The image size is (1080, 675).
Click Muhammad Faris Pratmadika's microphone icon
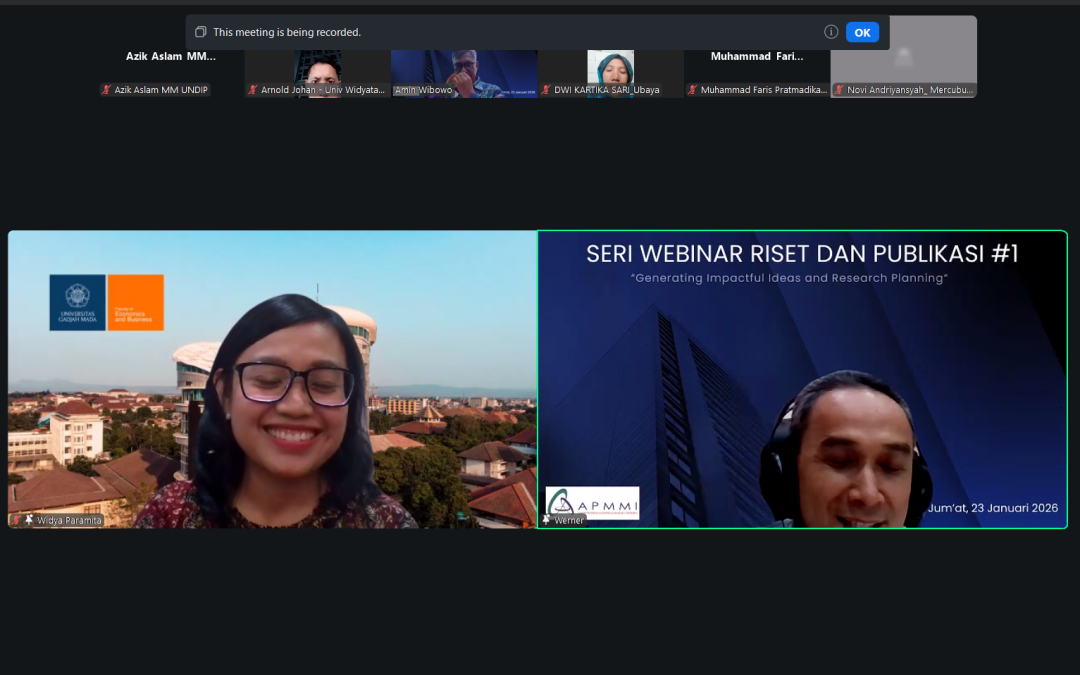690,89
